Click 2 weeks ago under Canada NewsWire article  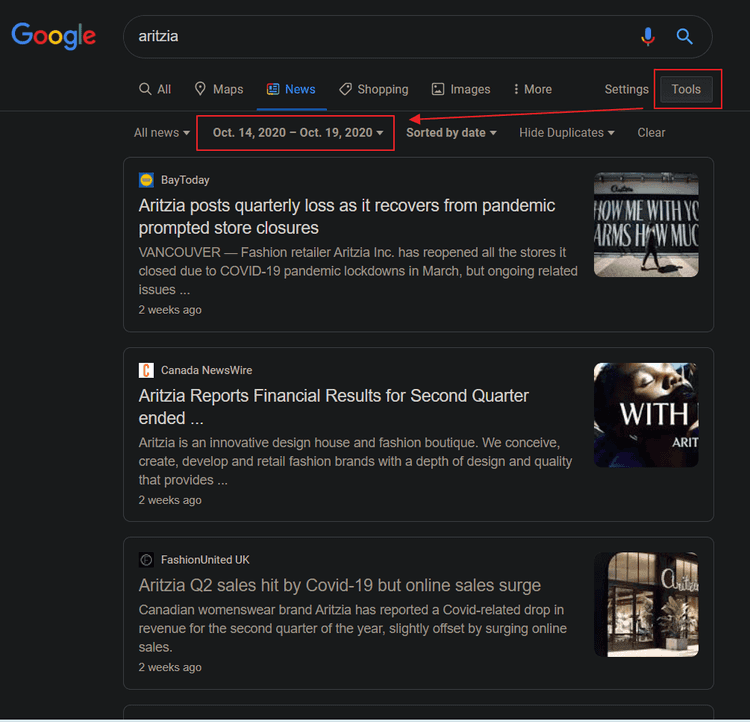[170, 500]
